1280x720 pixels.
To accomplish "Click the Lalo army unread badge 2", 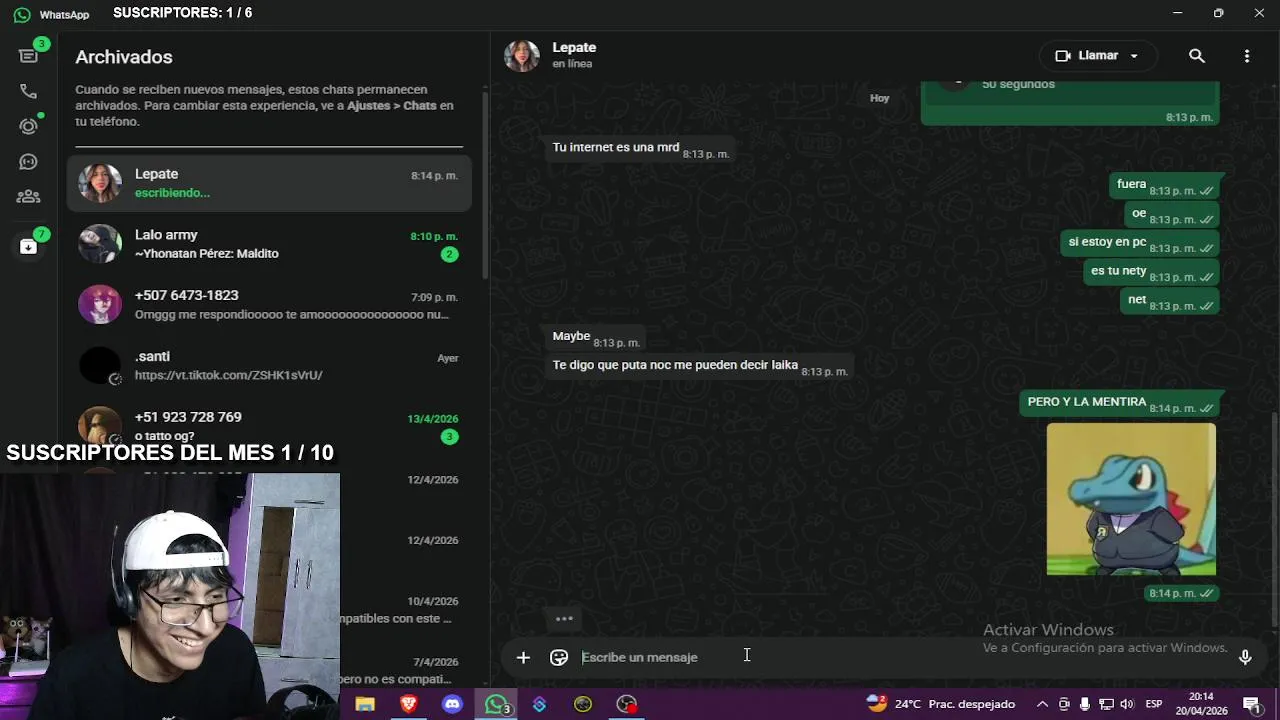I will (x=449, y=254).
